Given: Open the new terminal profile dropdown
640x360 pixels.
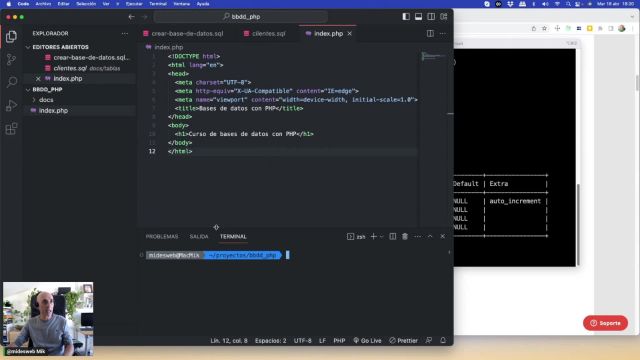Looking at the screenshot, I should [x=382, y=237].
